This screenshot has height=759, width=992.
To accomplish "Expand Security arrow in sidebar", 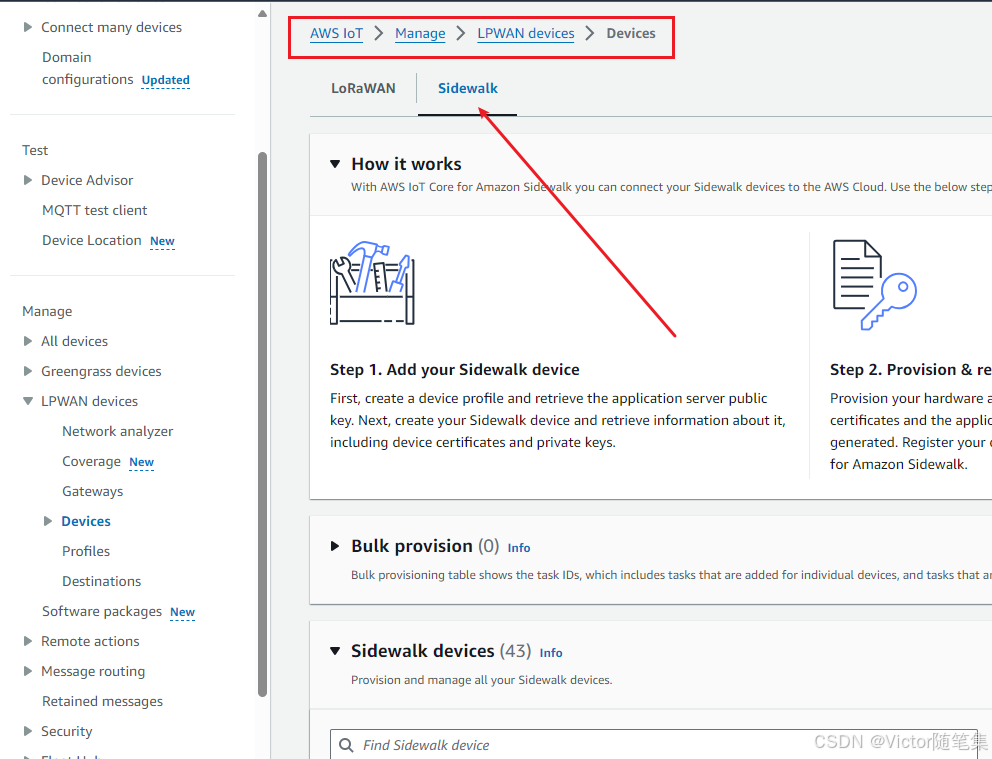I will click(x=28, y=731).
